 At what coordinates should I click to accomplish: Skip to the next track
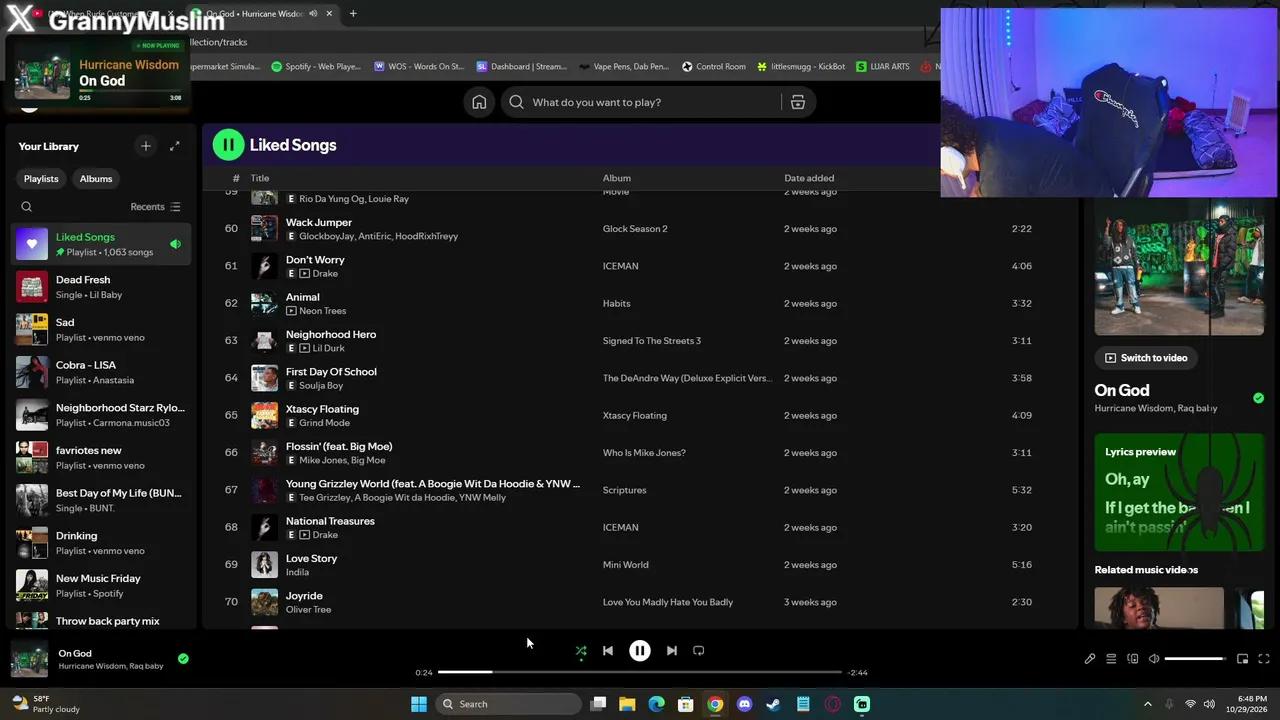pyautogui.click(x=672, y=651)
